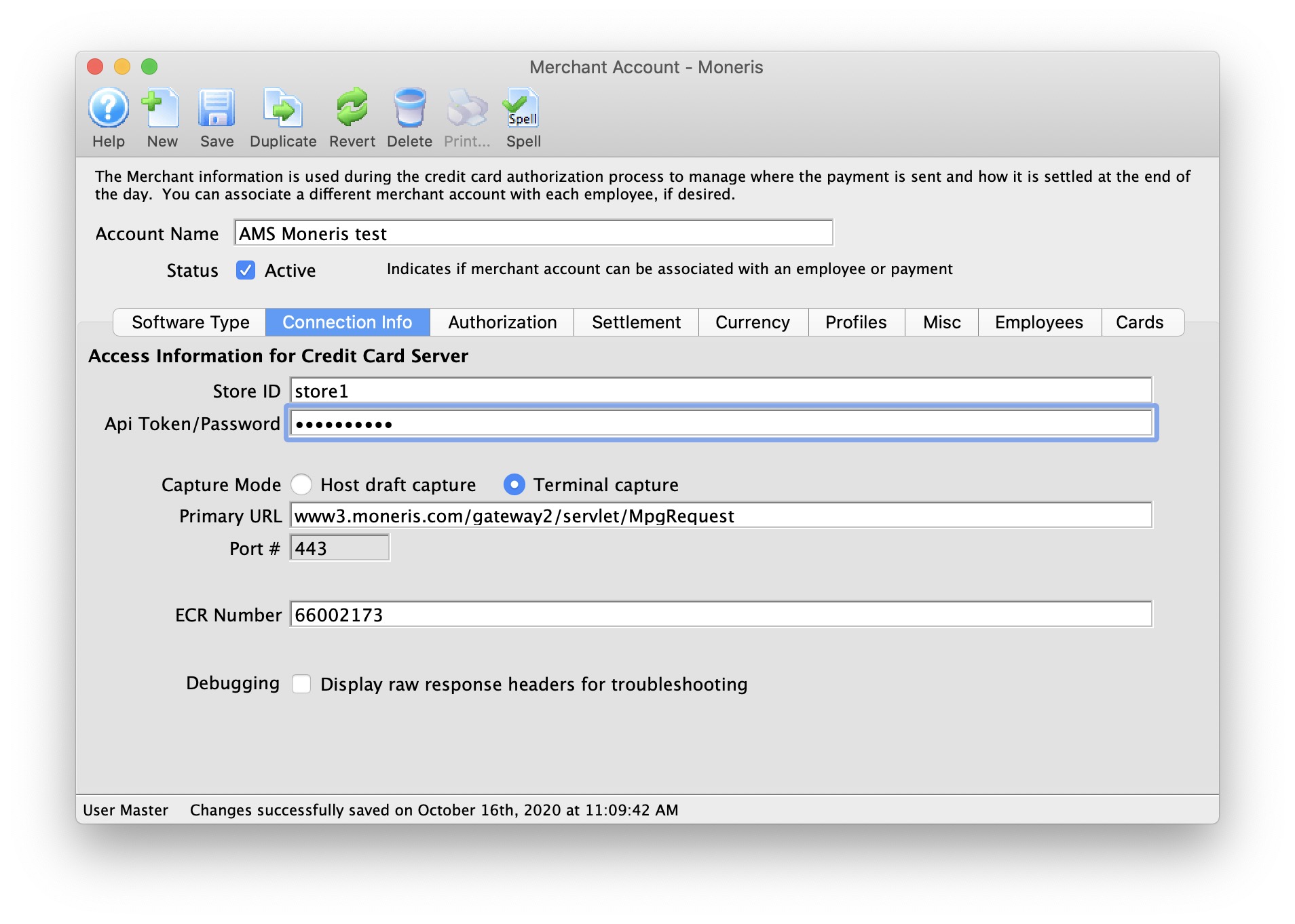
Task: Click the Api Token/Password field
Action: point(721,424)
